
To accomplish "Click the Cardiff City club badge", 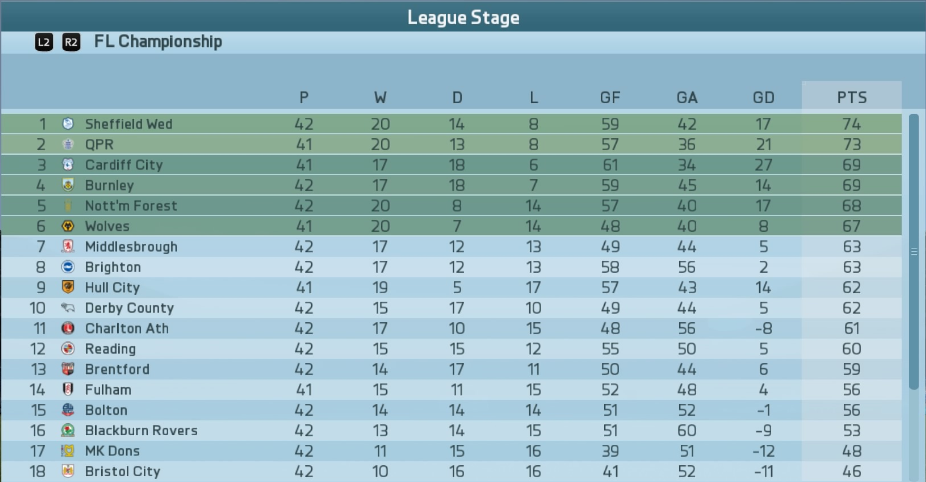I will coord(68,165).
